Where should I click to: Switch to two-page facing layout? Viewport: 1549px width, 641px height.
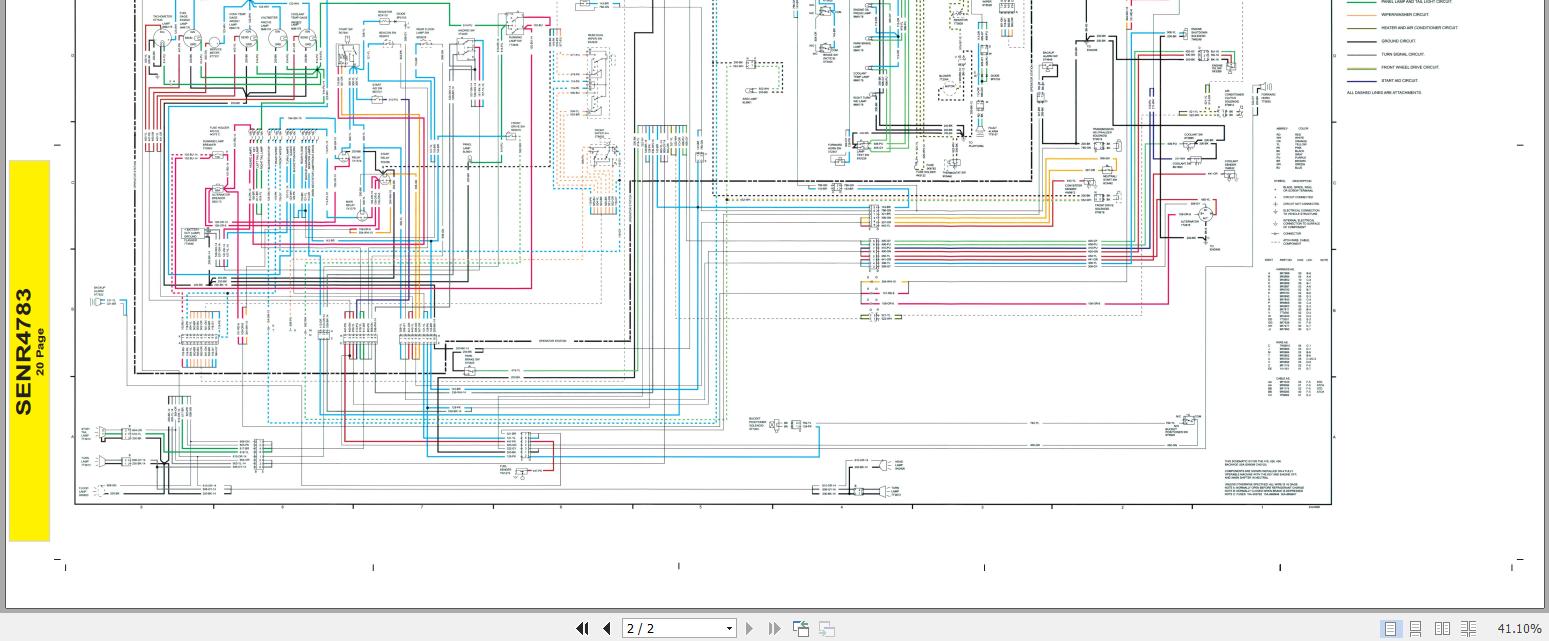coord(1442,628)
